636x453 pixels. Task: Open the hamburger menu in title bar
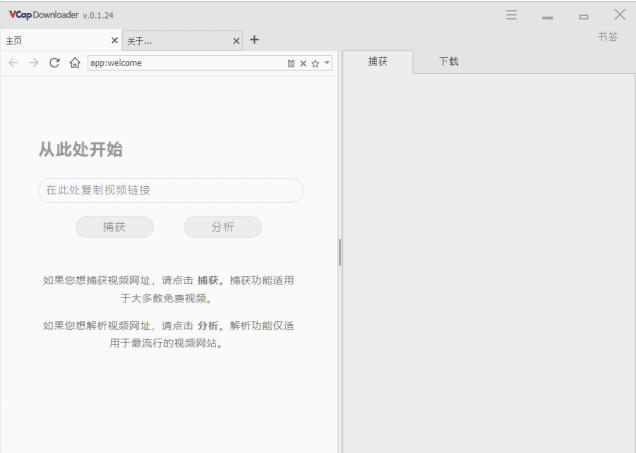click(x=511, y=15)
